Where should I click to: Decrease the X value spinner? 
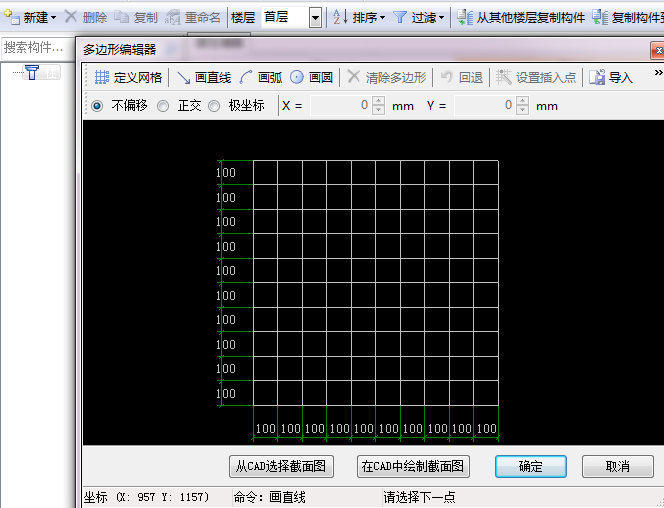point(379,110)
